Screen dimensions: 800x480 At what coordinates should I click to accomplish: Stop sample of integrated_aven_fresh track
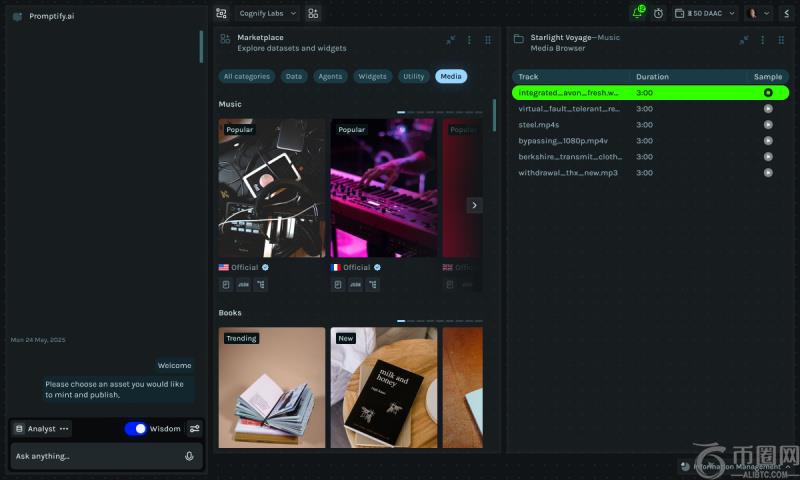[x=768, y=93]
